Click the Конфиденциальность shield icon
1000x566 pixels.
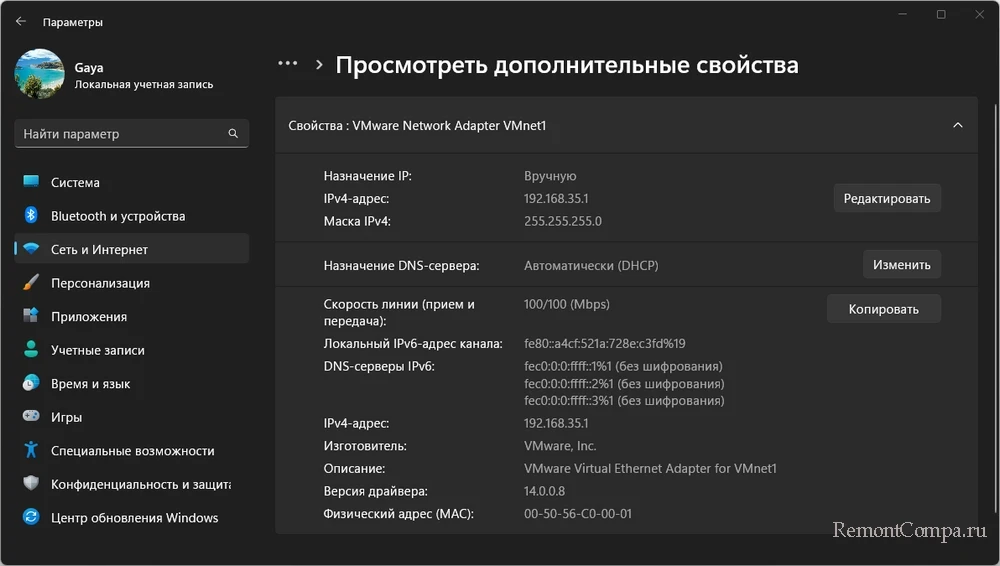[31, 483]
